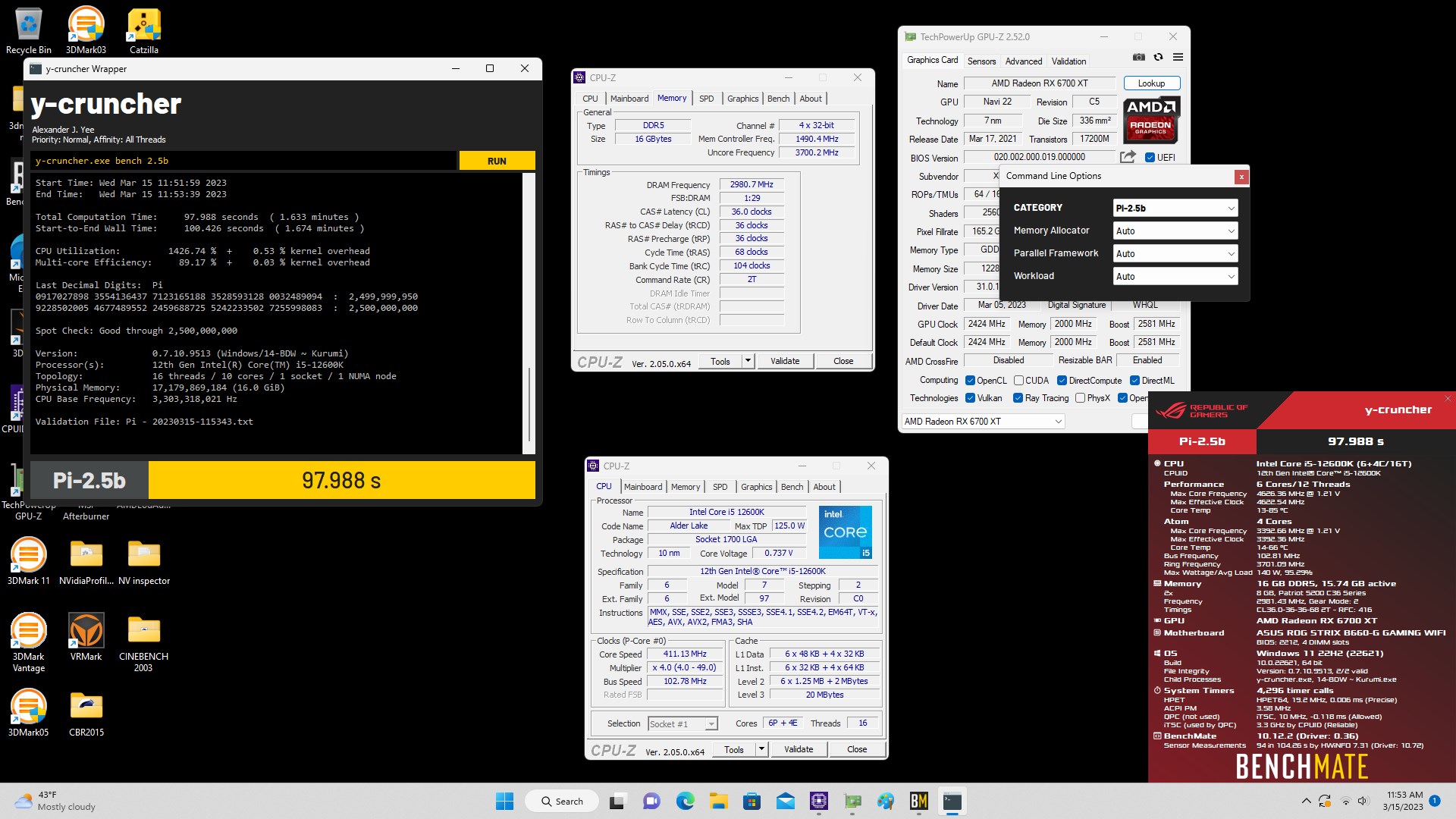Open the Windows Start menu
The width and height of the screenshot is (1456, 819).
tap(504, 801)
